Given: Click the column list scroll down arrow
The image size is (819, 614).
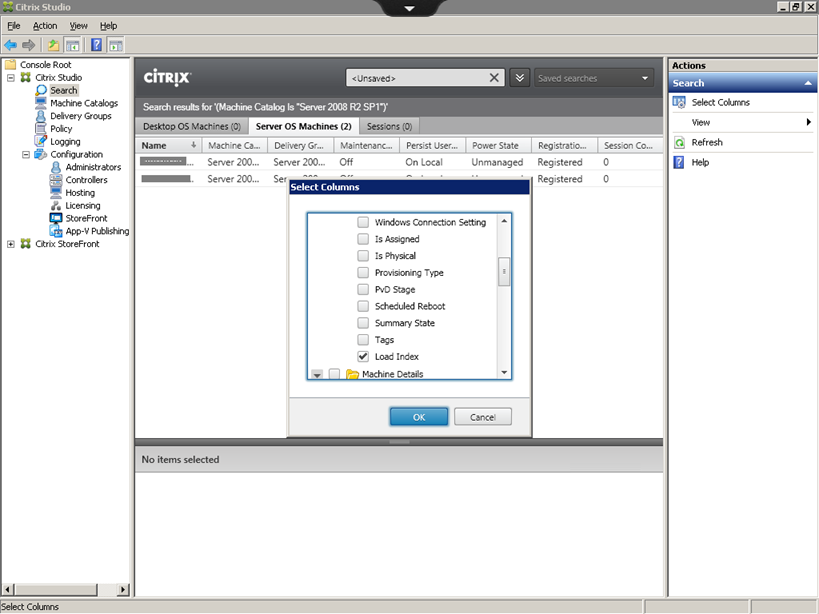Looking at the screenshot, I should [504, 372].
